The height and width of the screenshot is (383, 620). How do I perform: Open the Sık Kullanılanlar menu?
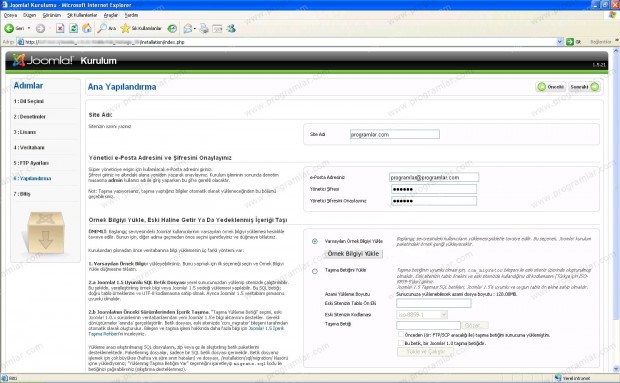82,15
